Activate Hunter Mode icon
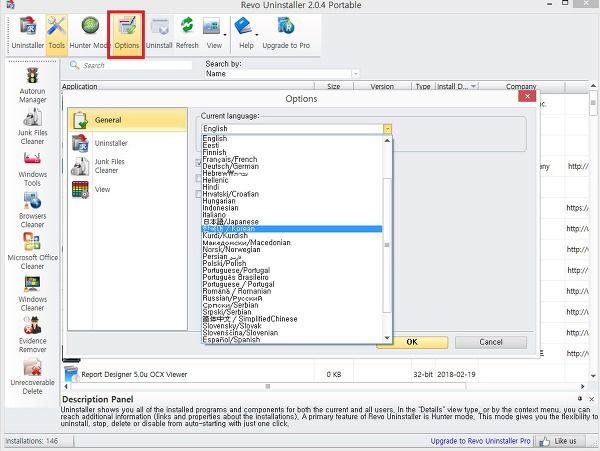The image size is (600, 451). [88, 34]
